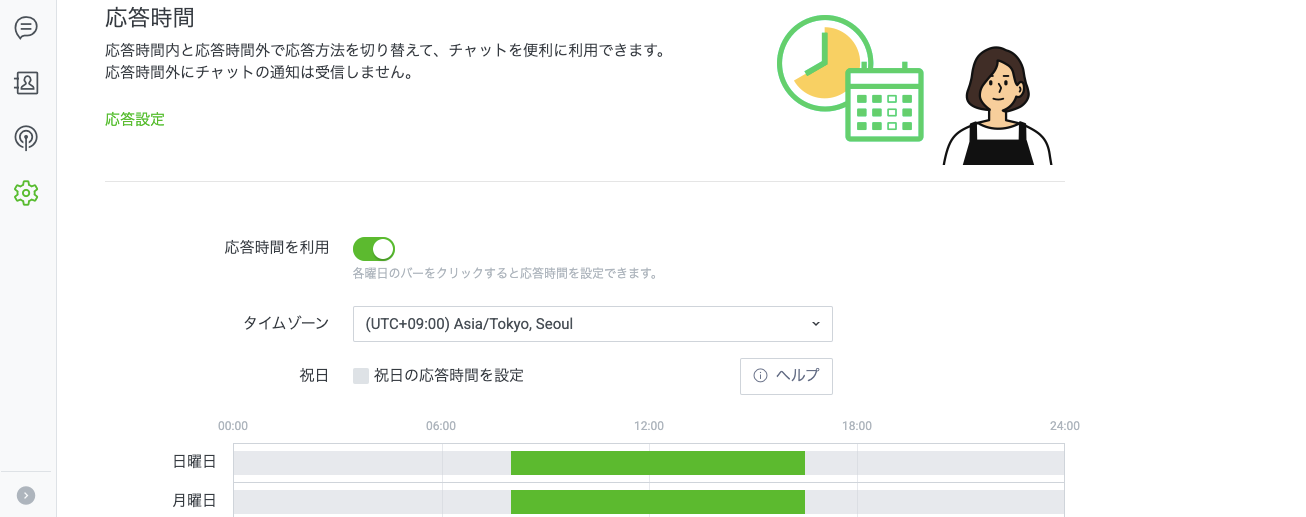Click the 祝日の応答時間を設定 label text
This screenshot has height=517, width=1306.
pos(449,376)
